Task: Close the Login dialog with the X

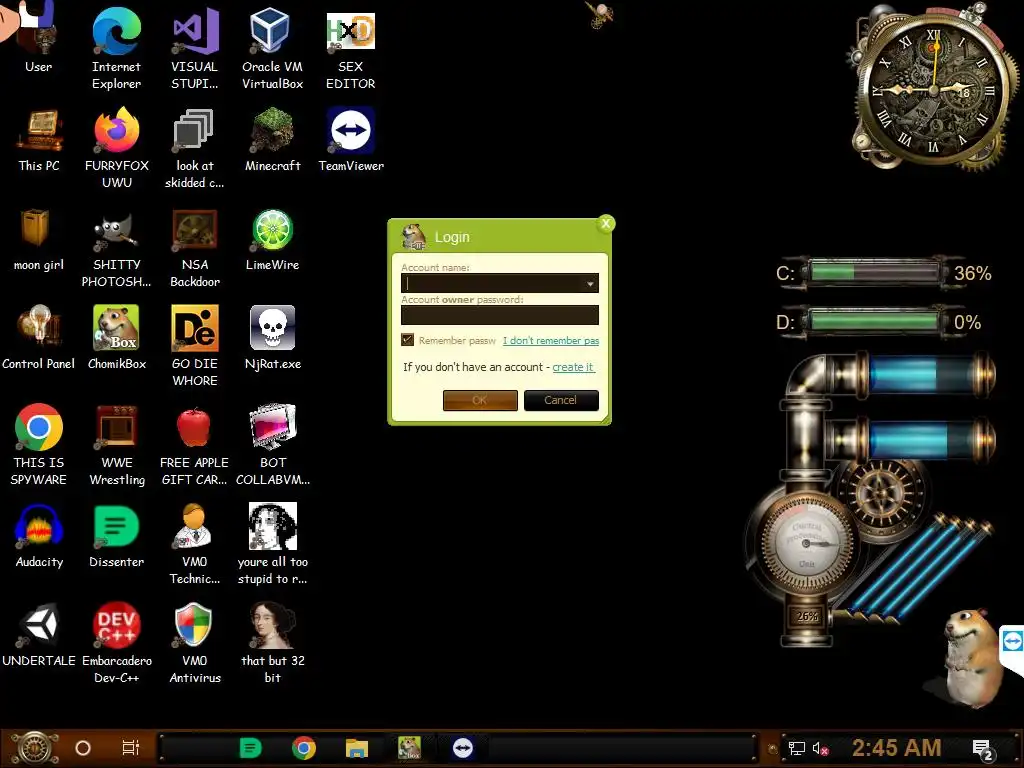Action: 605,223
